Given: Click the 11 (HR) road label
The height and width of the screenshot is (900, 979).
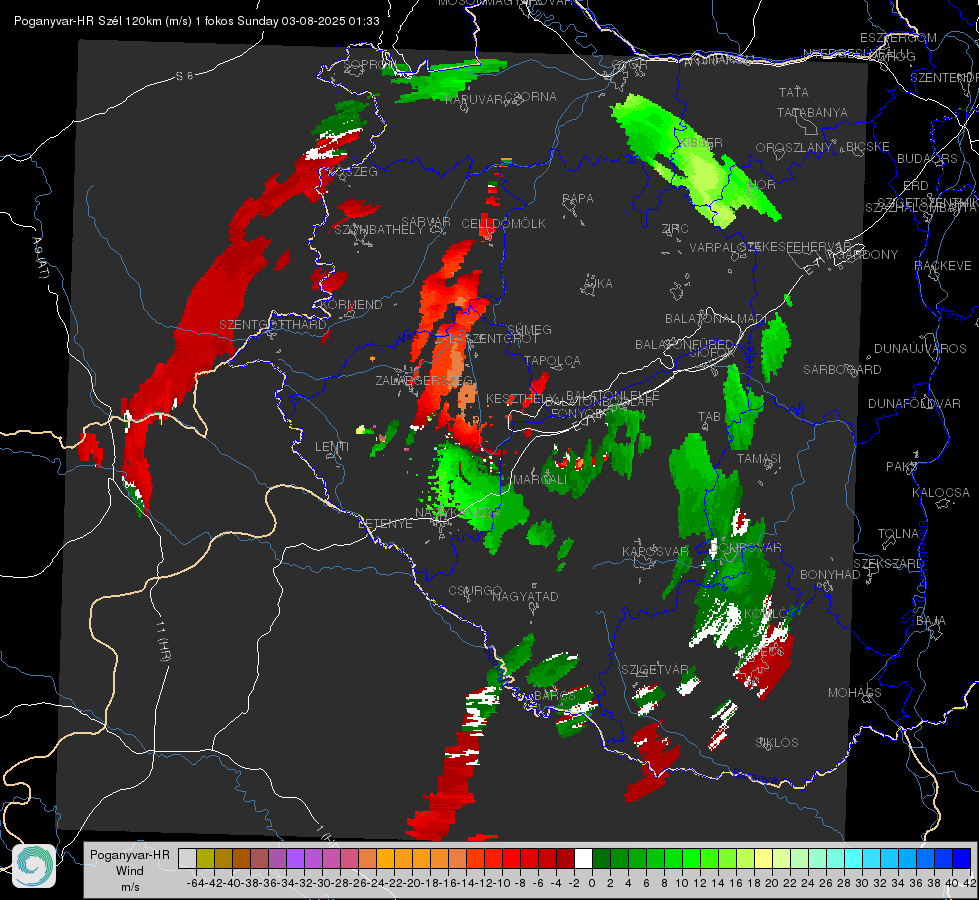Looking at the screenshot, I should (162, 641).
